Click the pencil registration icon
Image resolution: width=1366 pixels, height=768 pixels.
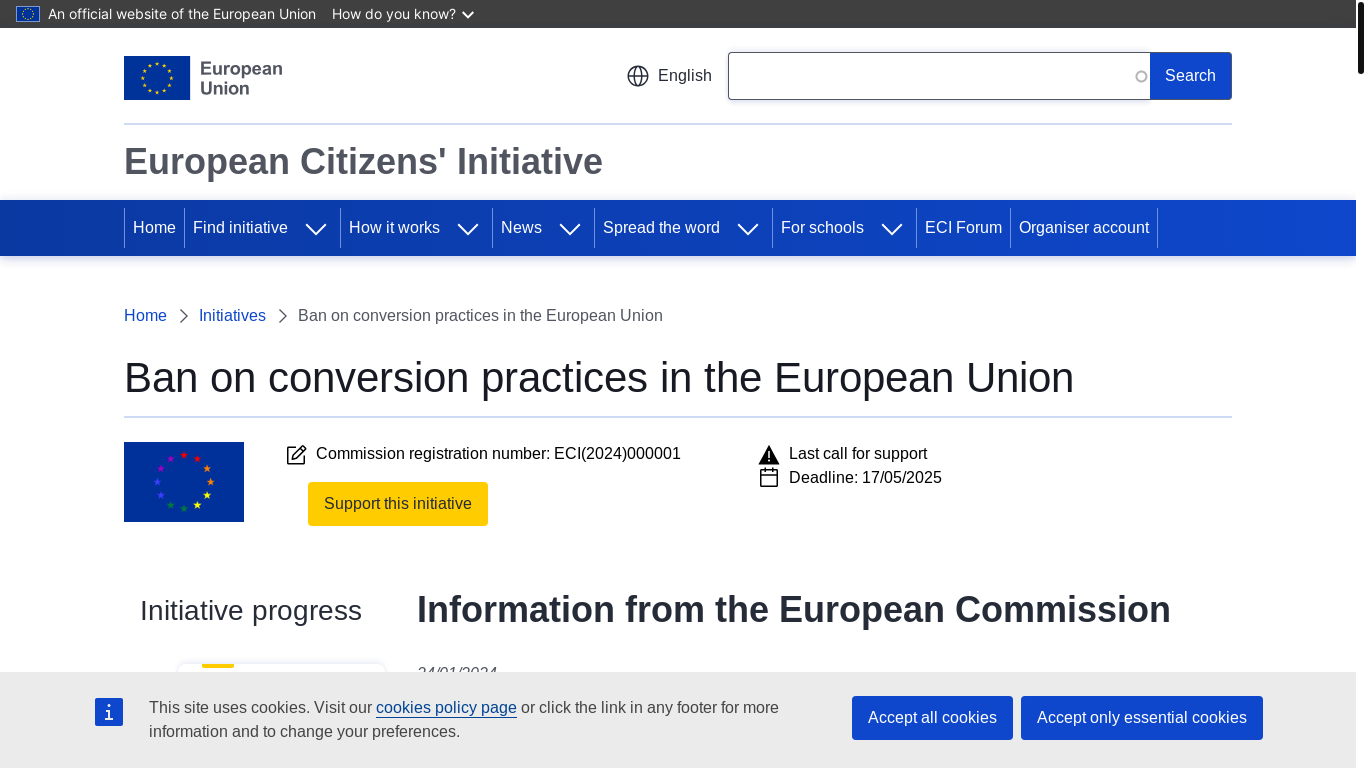point(296,455)
